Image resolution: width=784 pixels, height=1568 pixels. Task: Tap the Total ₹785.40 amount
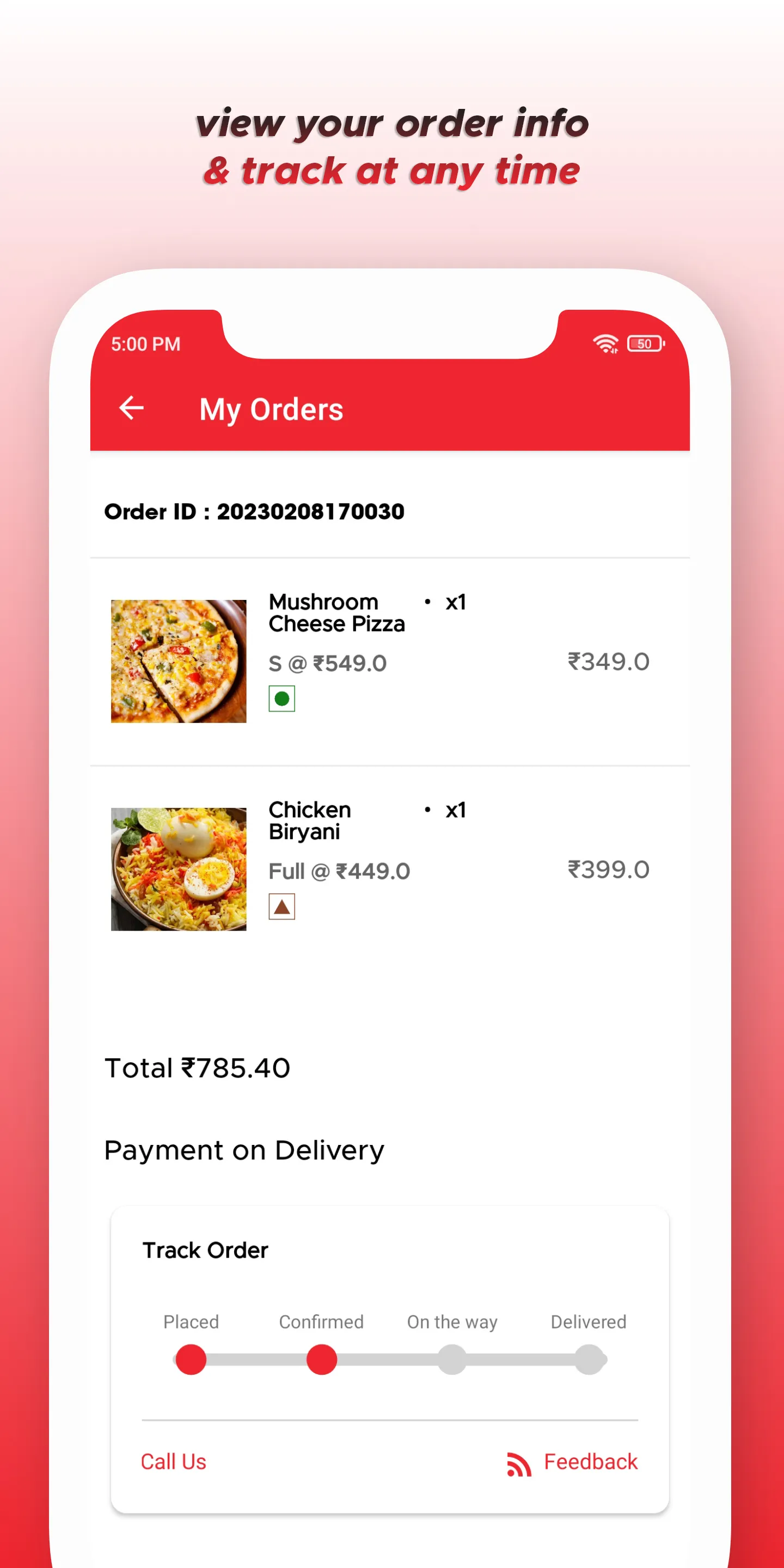tap(197, 1068)
